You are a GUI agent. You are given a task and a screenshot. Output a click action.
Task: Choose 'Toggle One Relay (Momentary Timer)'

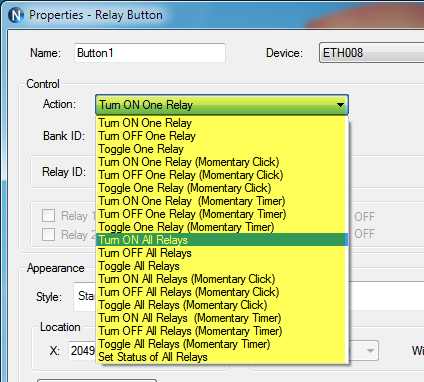pyautogui.click(x=222, y=227)
